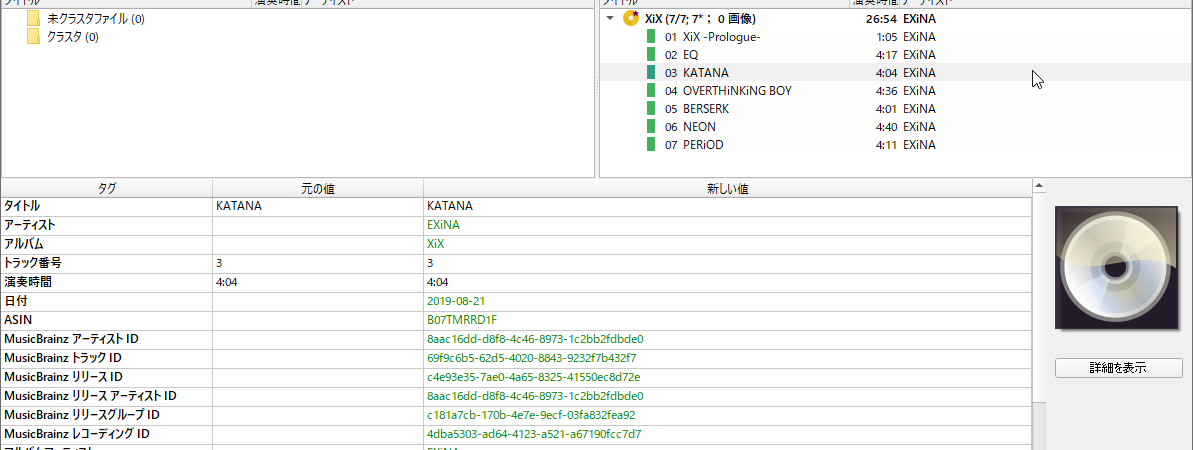Select track 03 KATANA
Screen dimensions: 1193x450
(x=705, y=73)
